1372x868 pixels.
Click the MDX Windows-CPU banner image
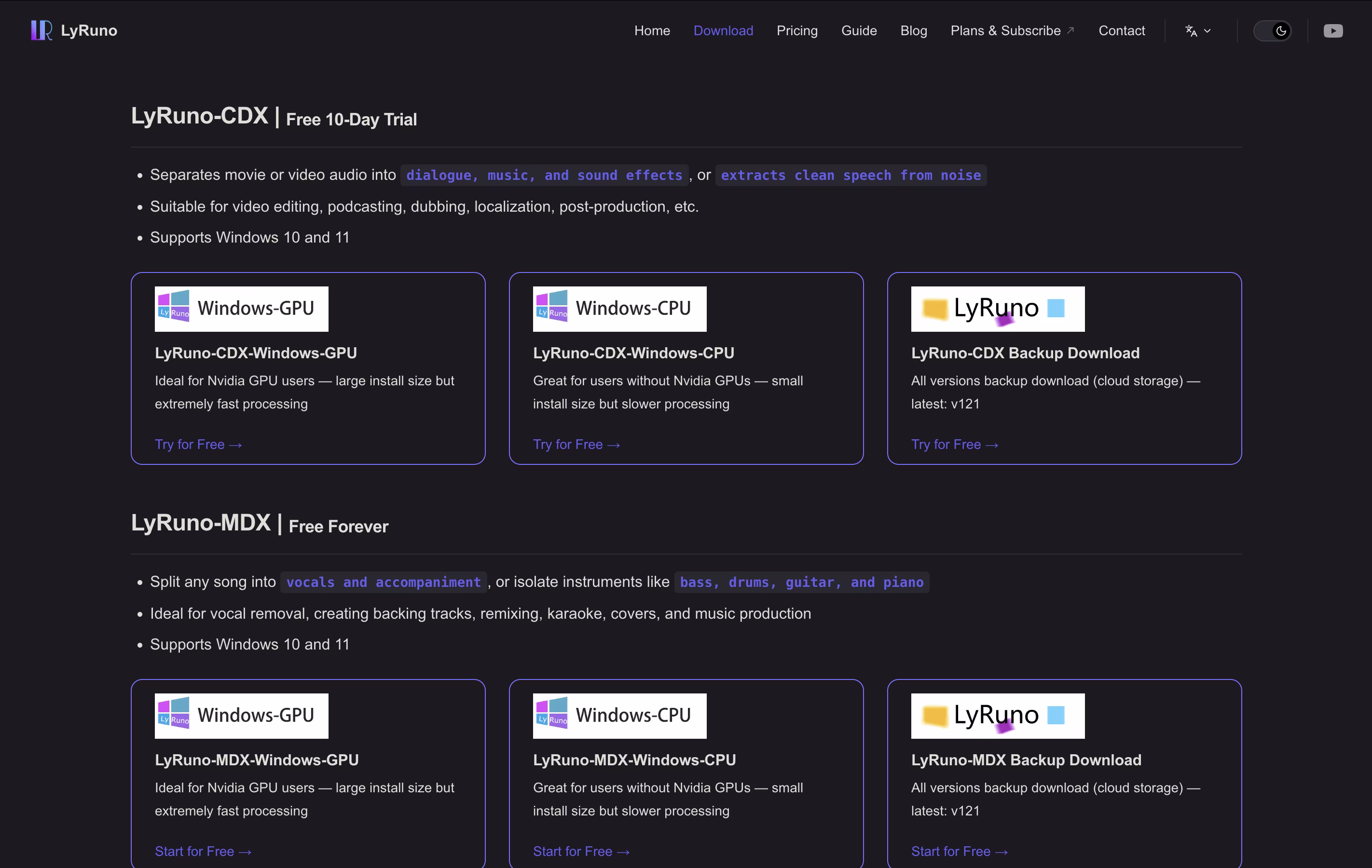click(x=619, y=715)
